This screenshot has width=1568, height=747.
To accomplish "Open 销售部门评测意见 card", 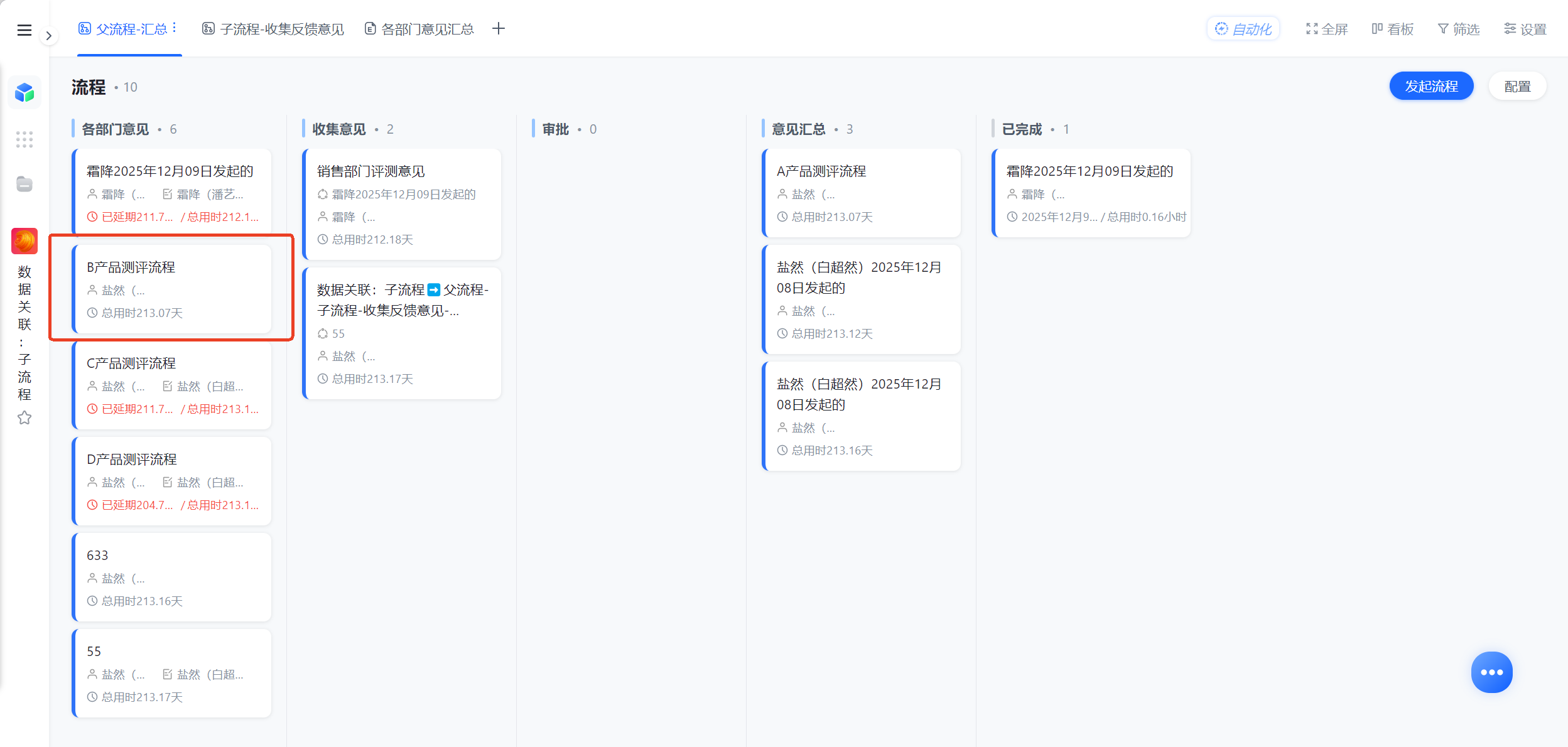I will pyautogui.click(x=402, y=205).
